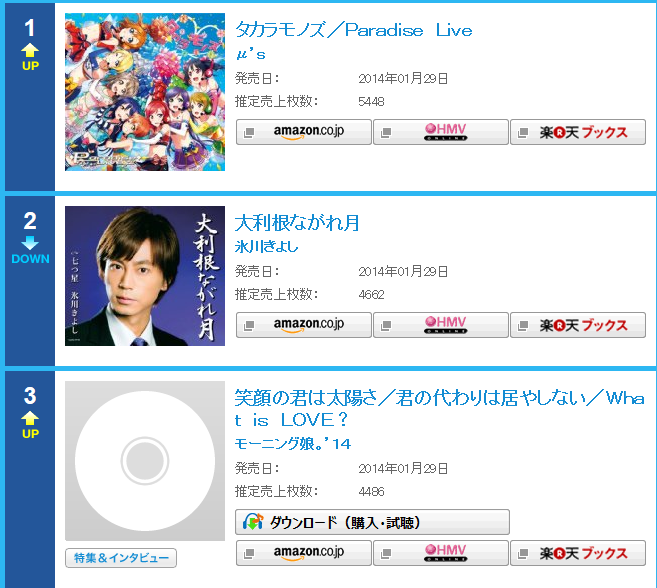This screenshot has height=588, width=657.
Task: Click the blank CD placeholder thumbnail
Action: tap(145, 461)
